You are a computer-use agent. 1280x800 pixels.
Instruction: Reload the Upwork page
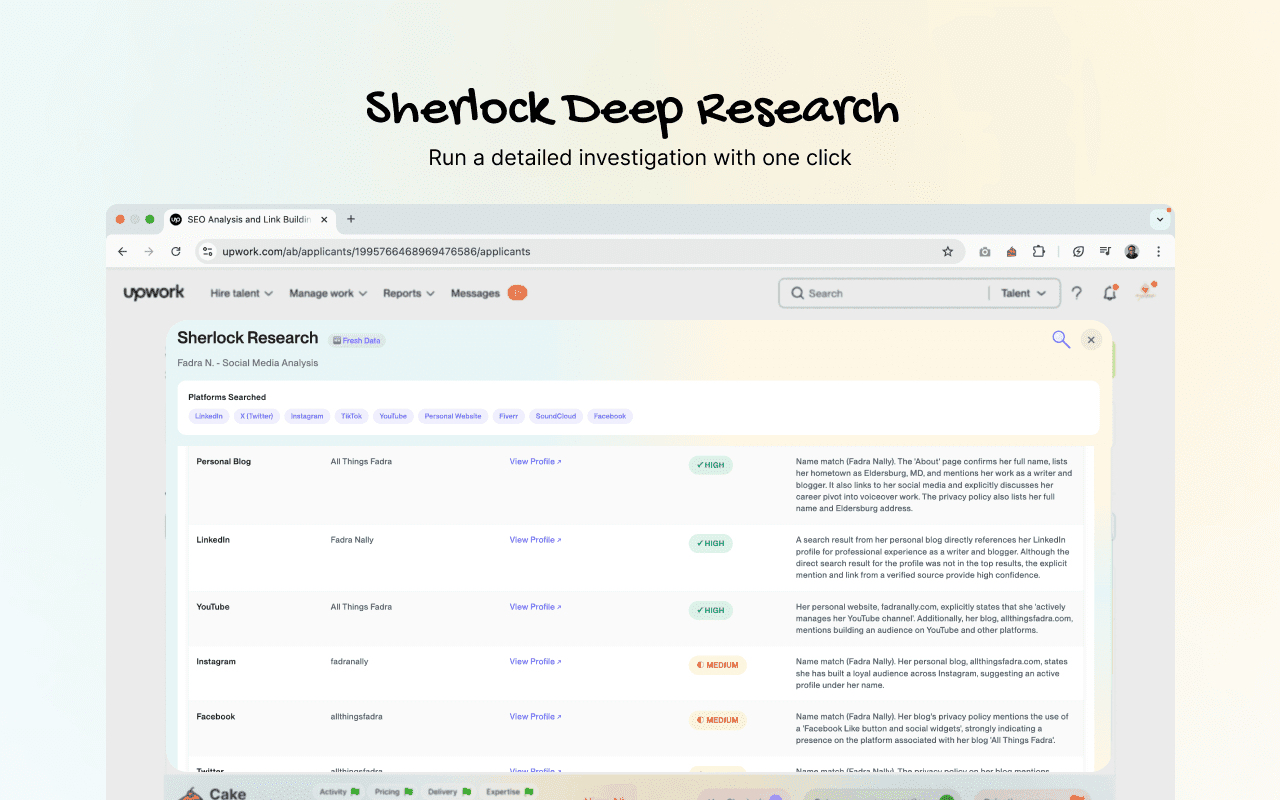click(x=176, y=252)
